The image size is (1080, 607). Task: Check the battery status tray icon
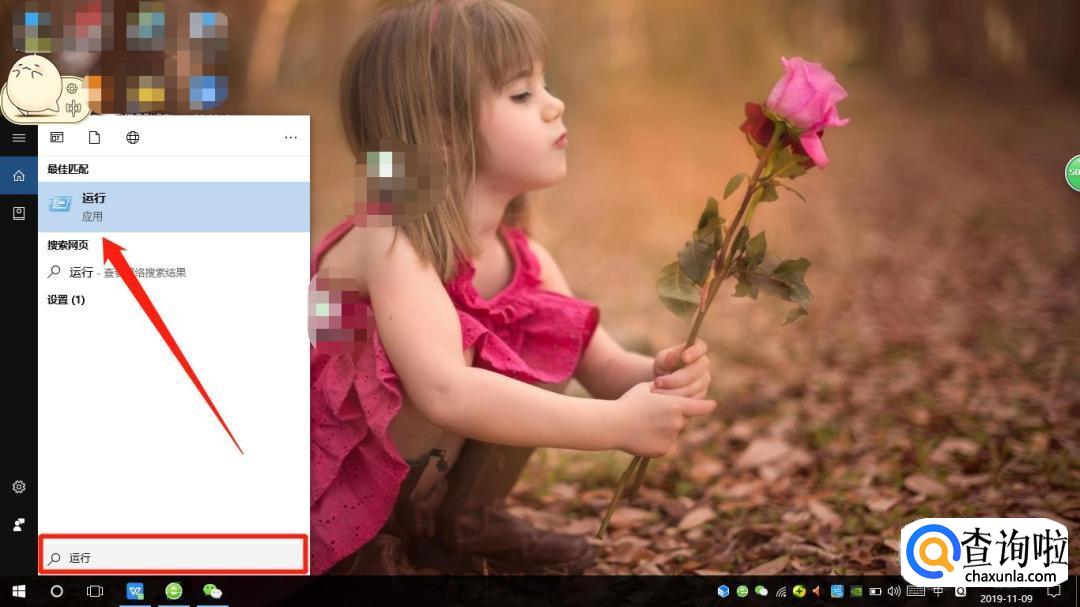(875, 591)
